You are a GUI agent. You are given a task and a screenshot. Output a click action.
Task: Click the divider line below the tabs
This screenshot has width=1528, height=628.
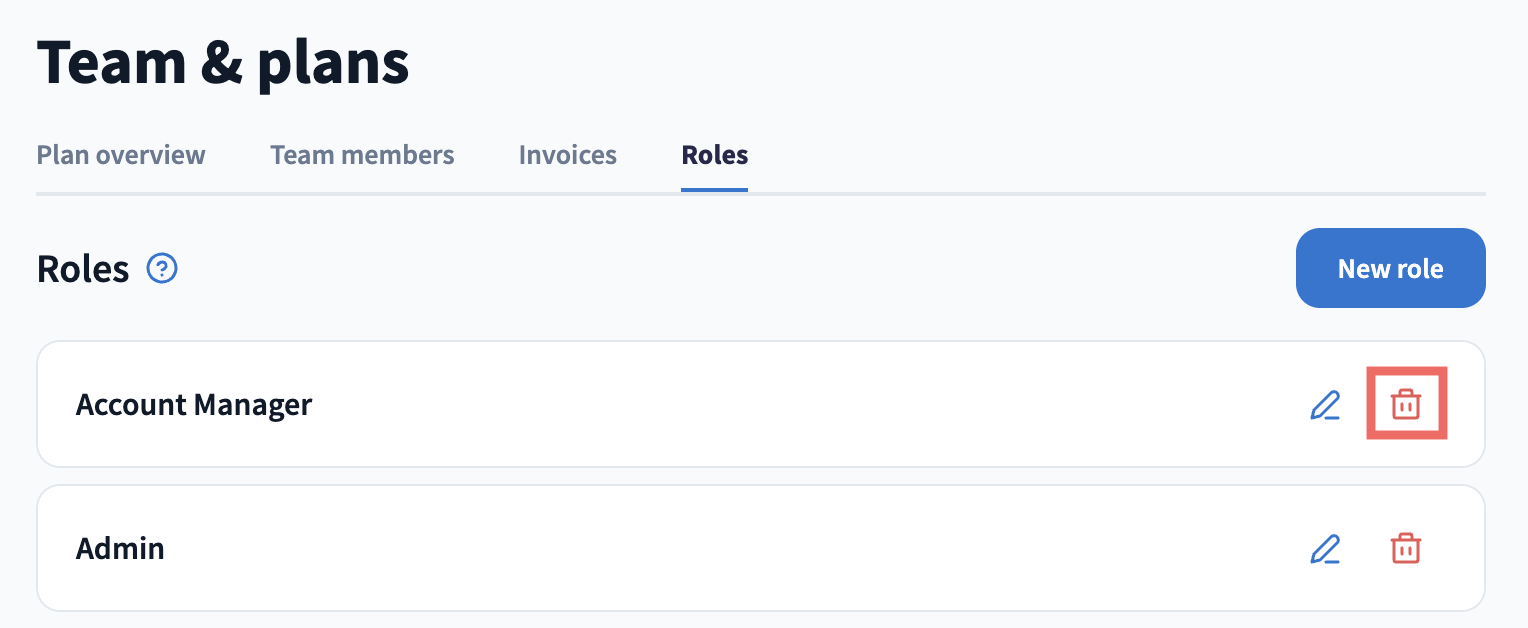coord(761,193)
